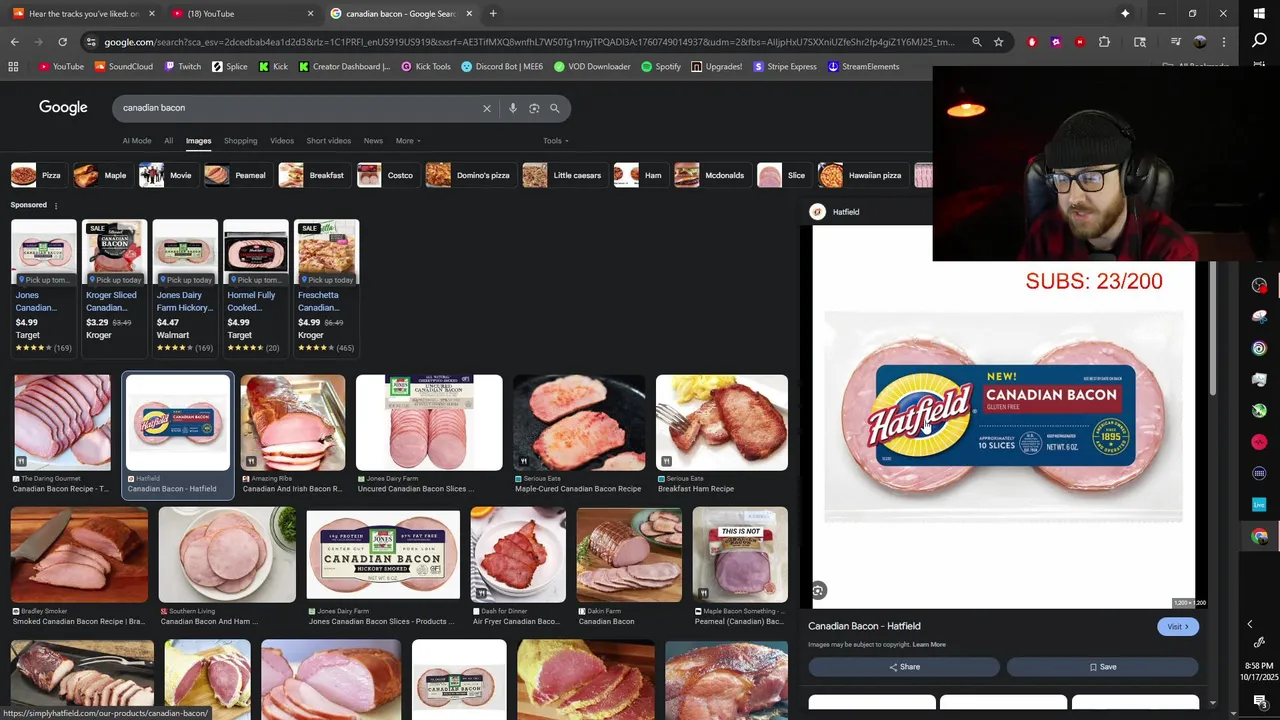
Task: Filter images by Pizza chip
Action: pos(37,175)
